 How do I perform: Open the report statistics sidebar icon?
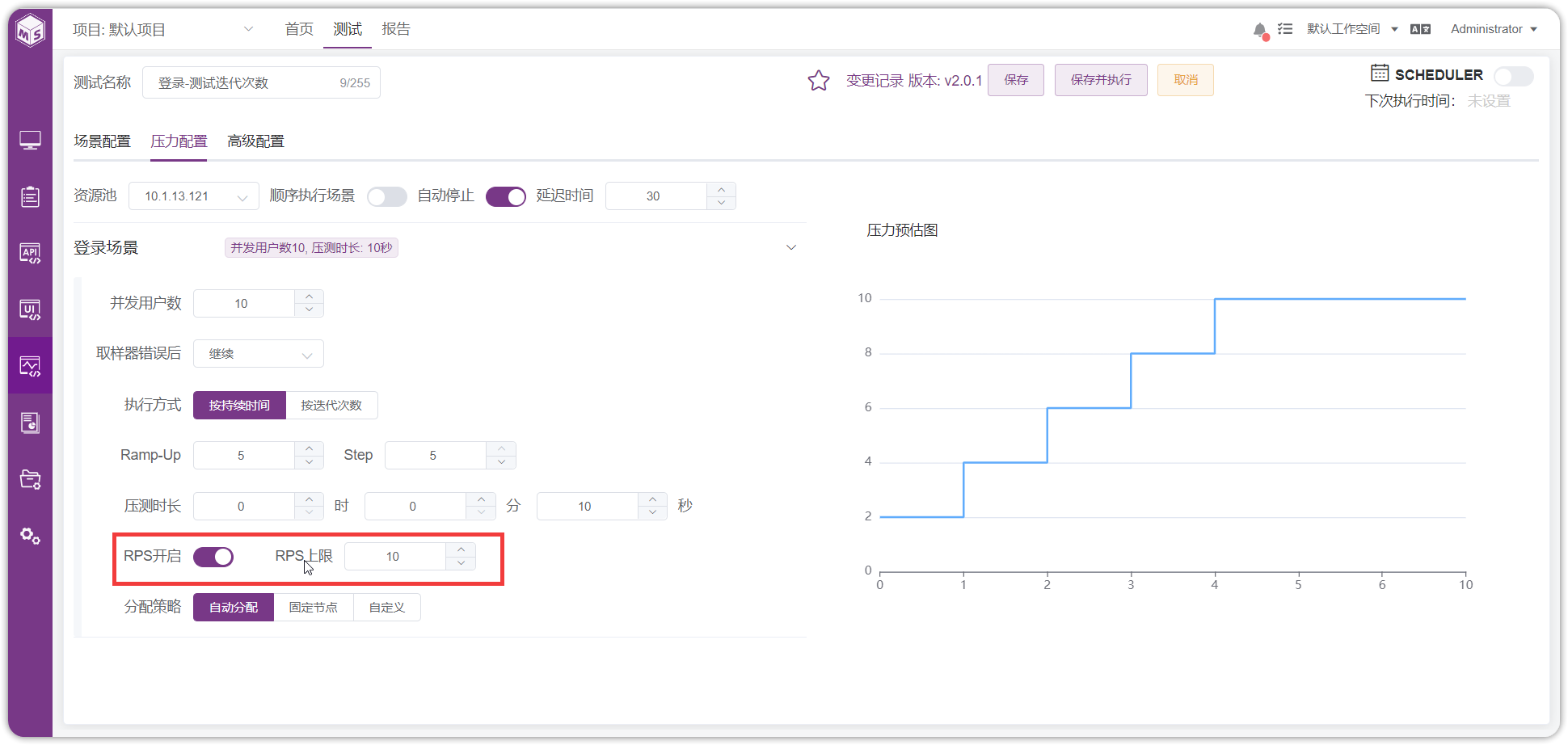click(x=31, y=423)
